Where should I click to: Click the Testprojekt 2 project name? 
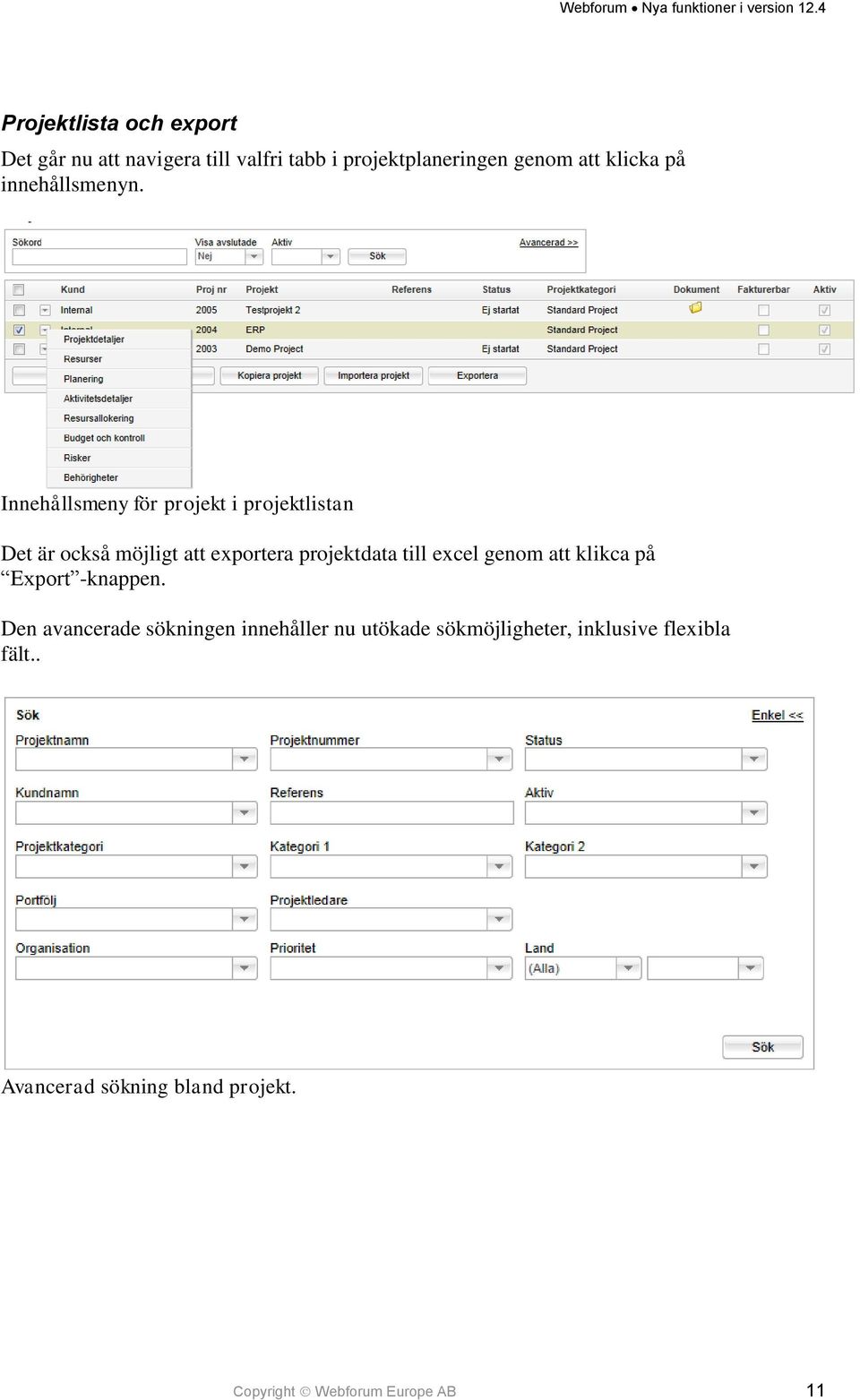pos(273,310)
